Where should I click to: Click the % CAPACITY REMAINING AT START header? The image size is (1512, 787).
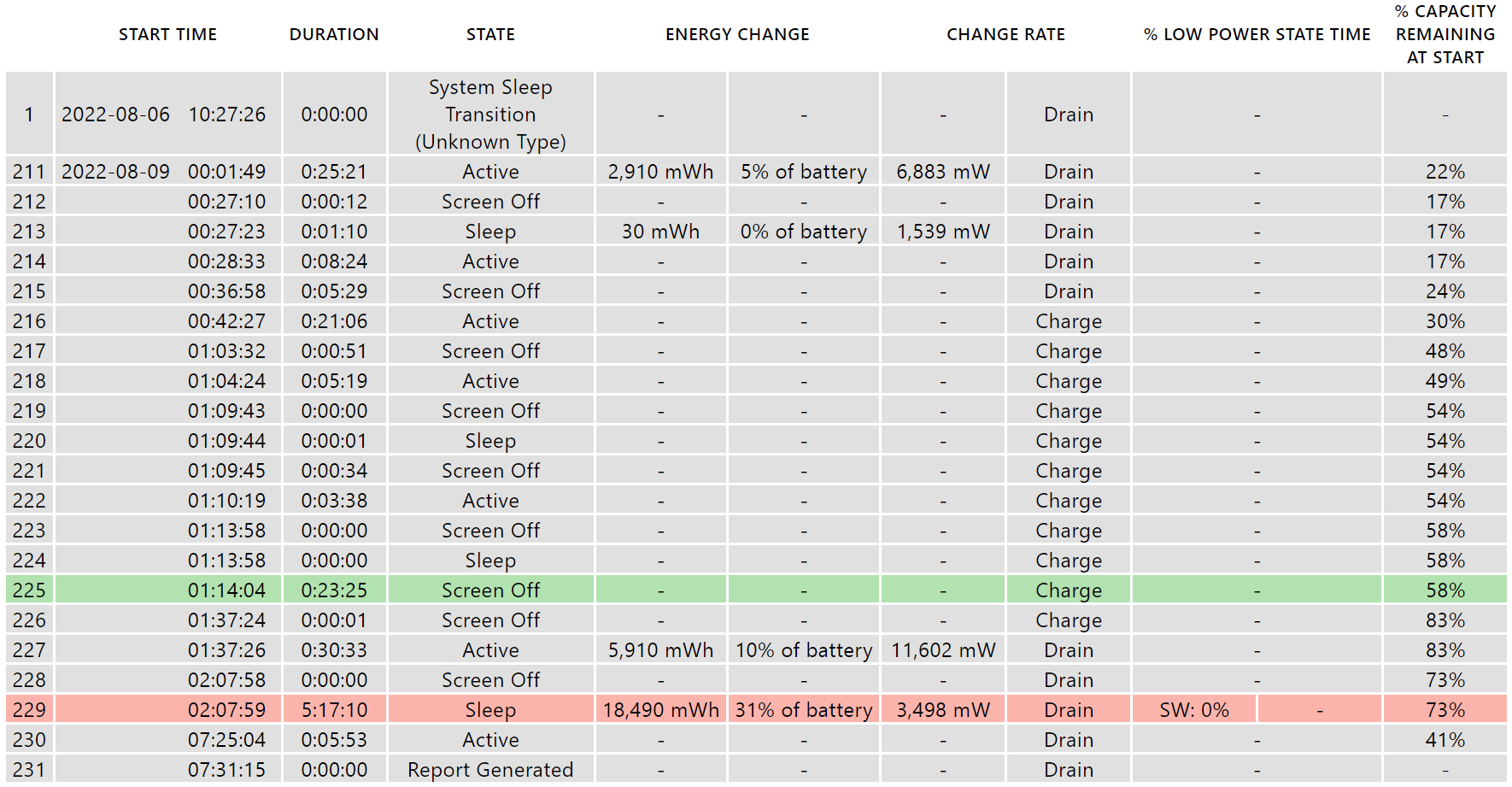1445,34
